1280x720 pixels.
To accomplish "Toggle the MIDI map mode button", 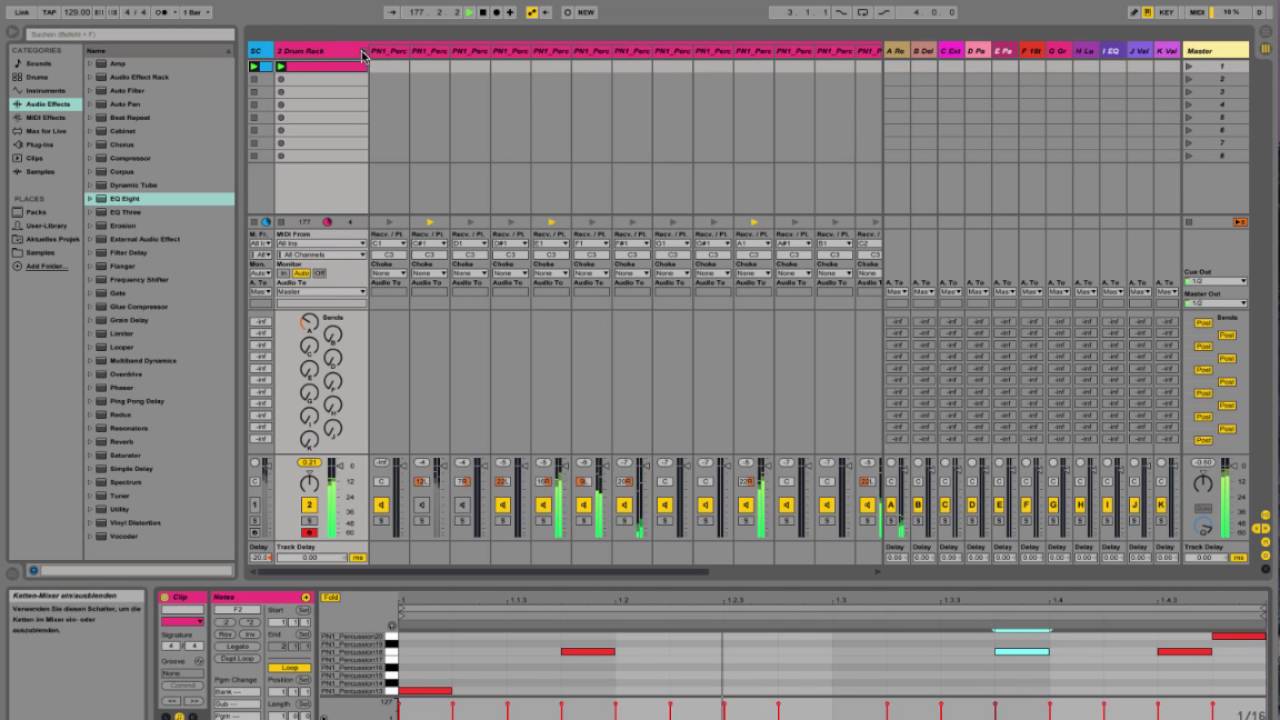I will pyautogui.click(x=1197, y=12).
